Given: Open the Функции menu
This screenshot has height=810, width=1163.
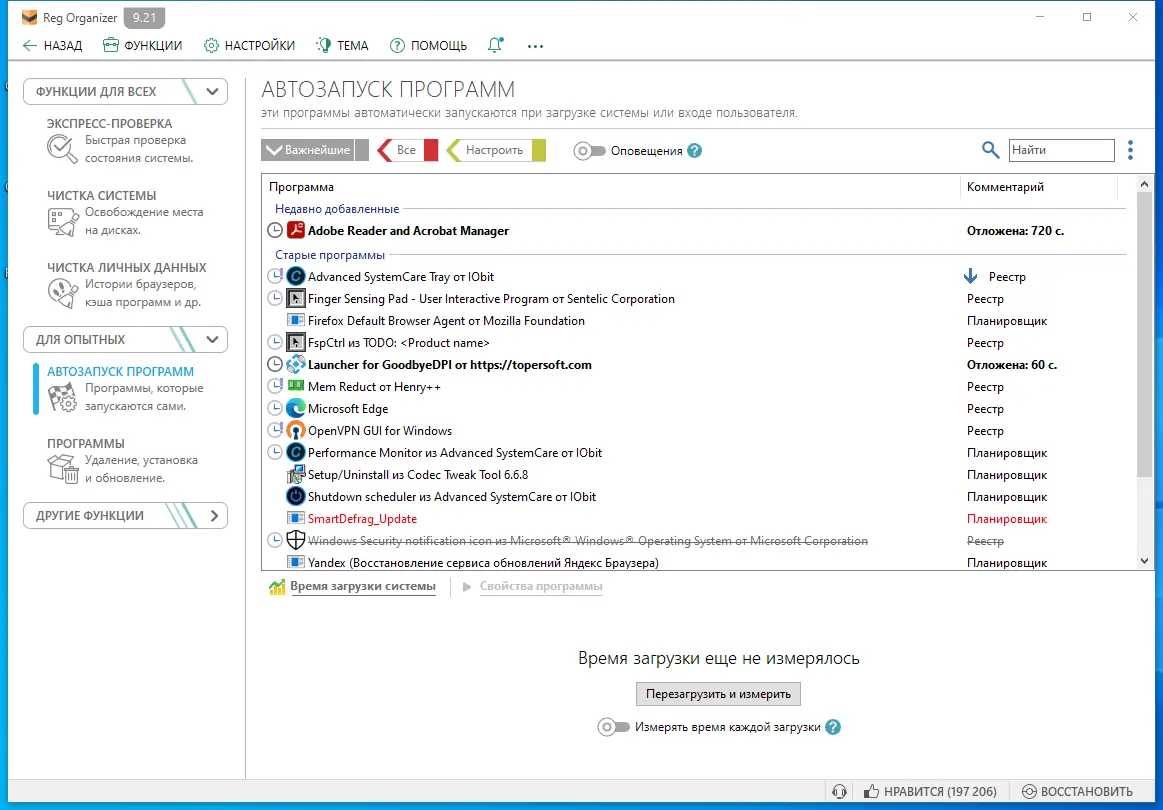Looking at the screenshot, I should 142,45.
